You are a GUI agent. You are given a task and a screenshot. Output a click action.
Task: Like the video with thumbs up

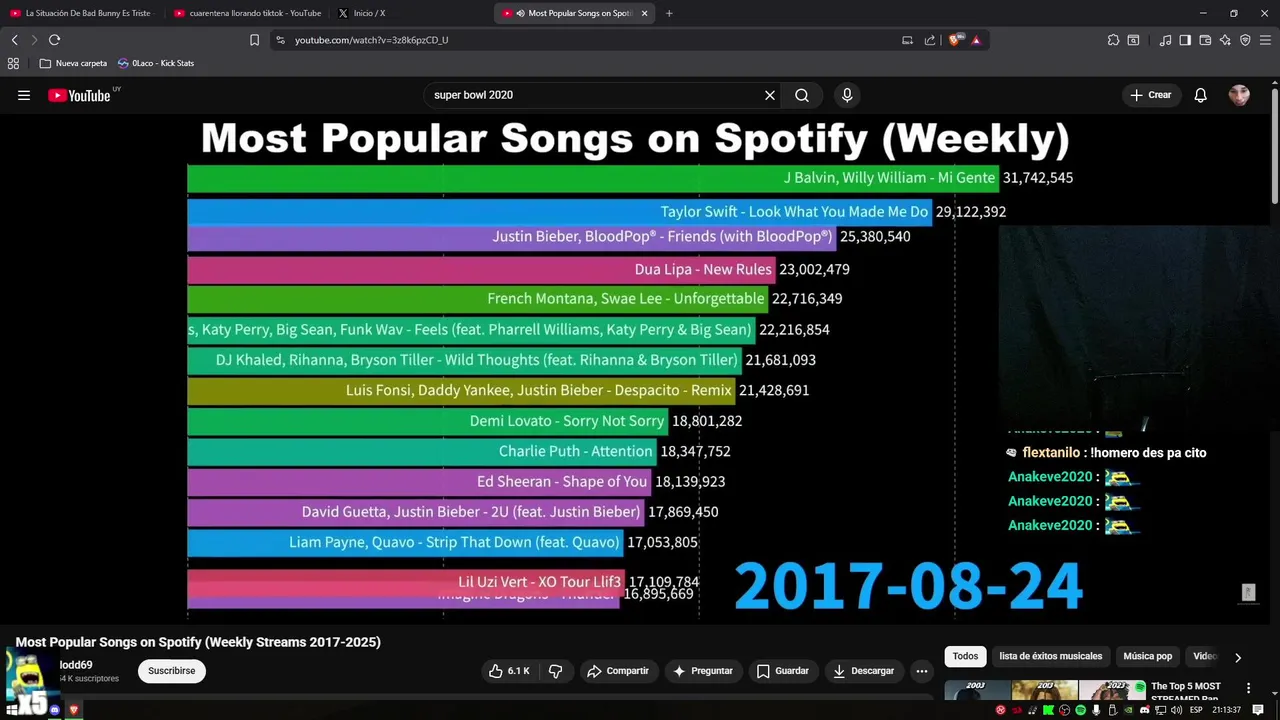click(509, 671)
